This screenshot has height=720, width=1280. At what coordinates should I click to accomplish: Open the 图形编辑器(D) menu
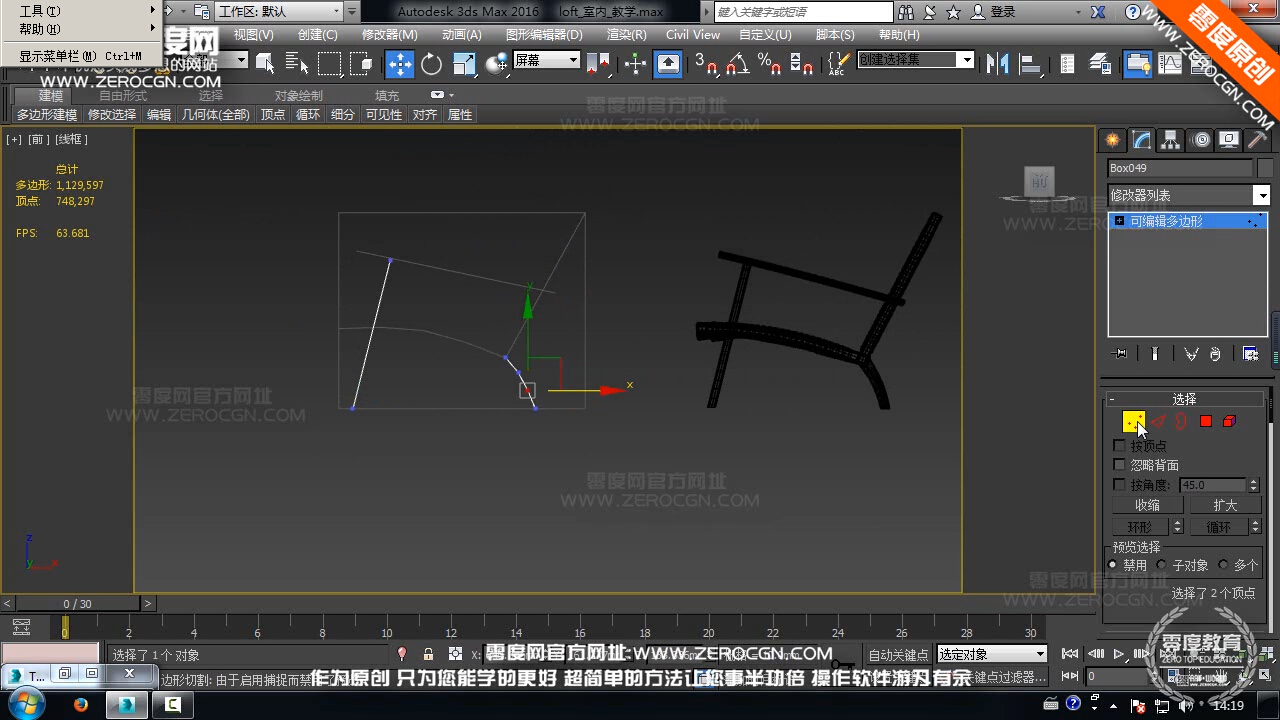pyautogui.click(x=543, y=35)
